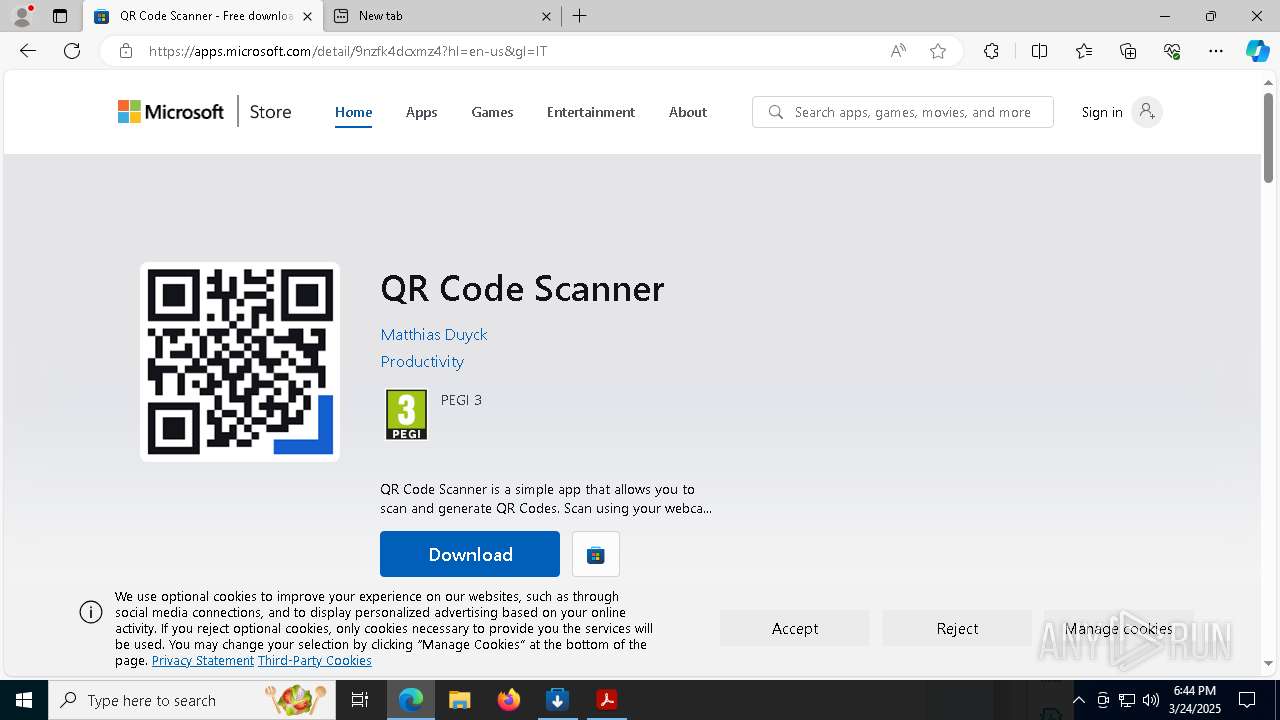Click the search magnifier icon in Store
Screen dimensions: 1280x720
click(x=776, y=112)
